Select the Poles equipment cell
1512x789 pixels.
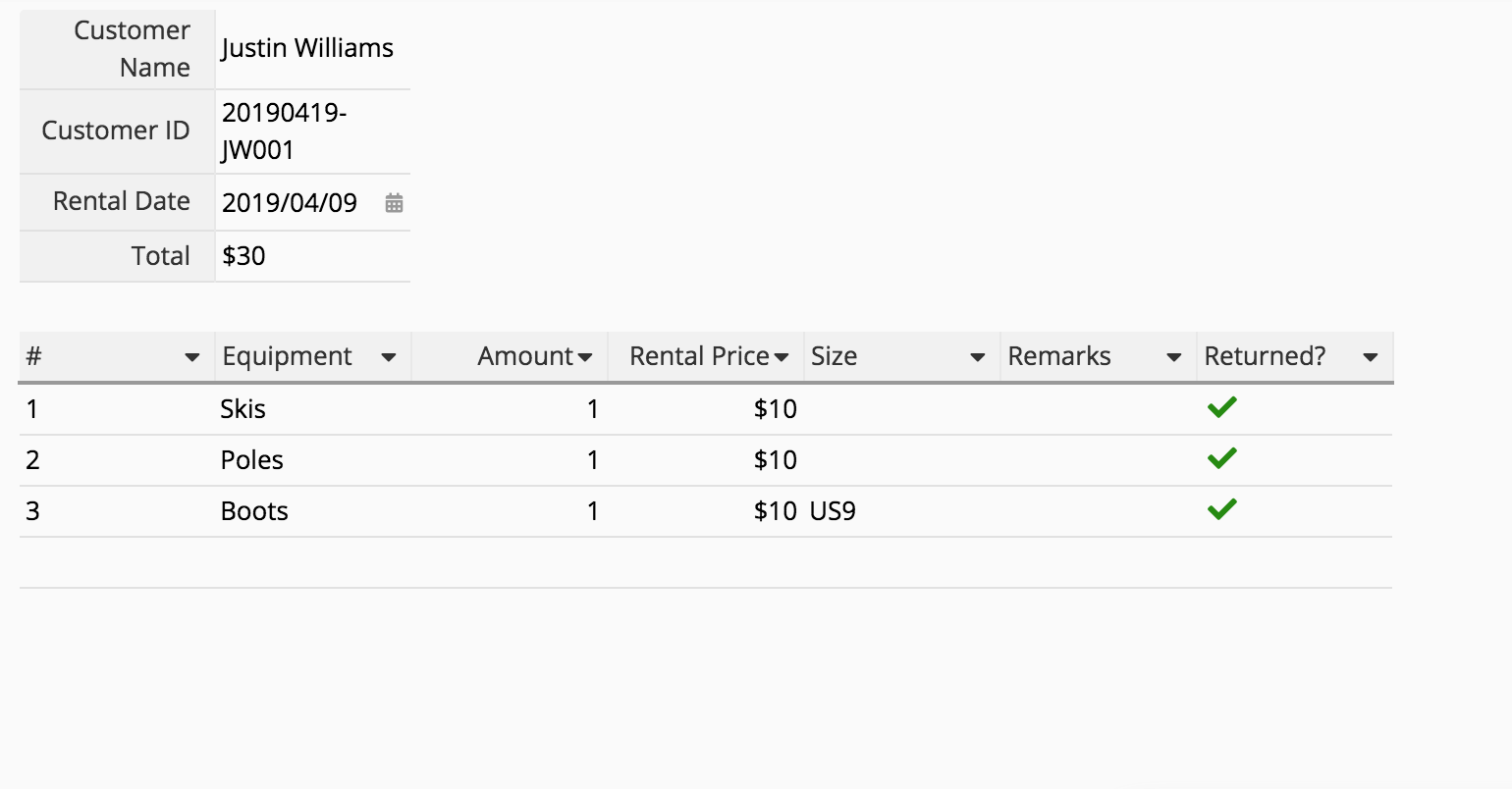pos(252,460)
